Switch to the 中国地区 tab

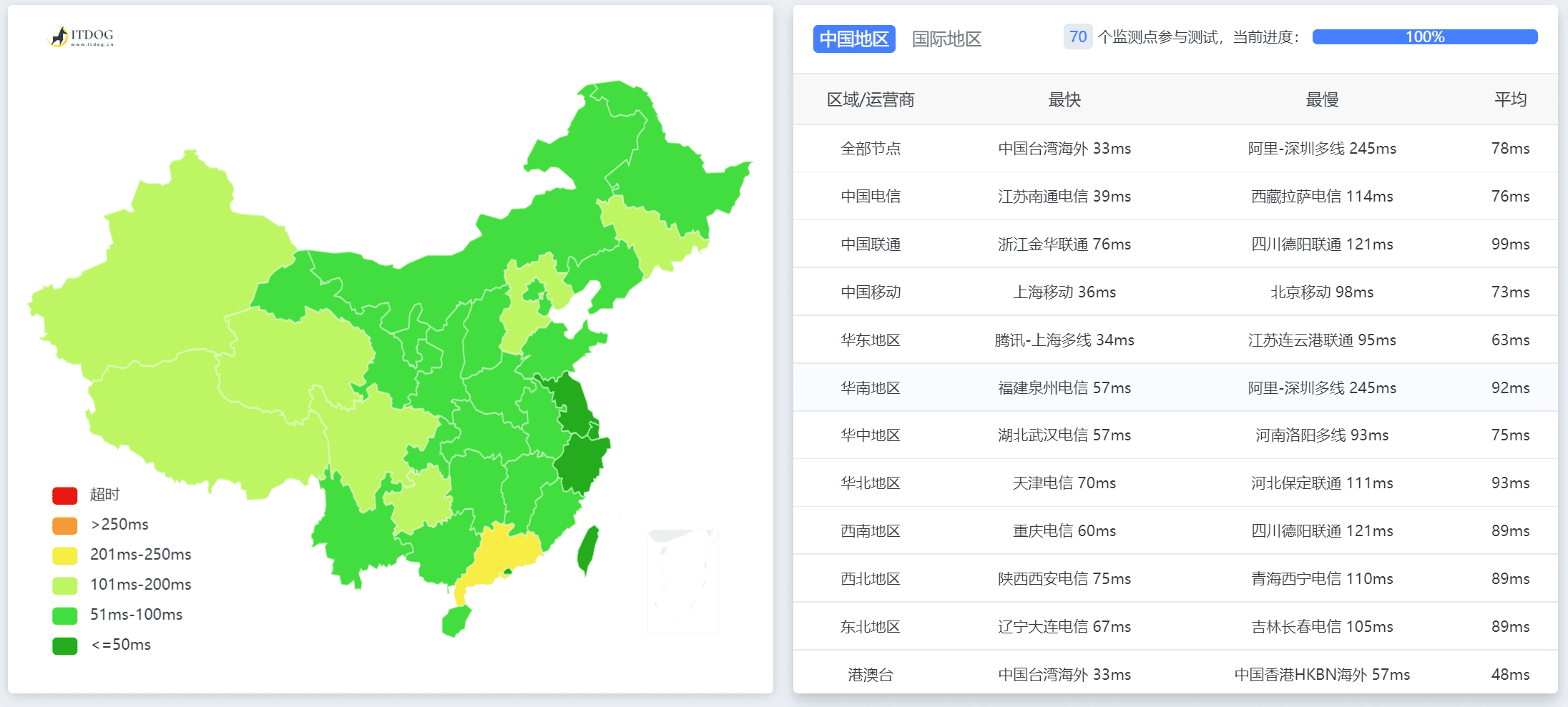(x=853, y=39)
